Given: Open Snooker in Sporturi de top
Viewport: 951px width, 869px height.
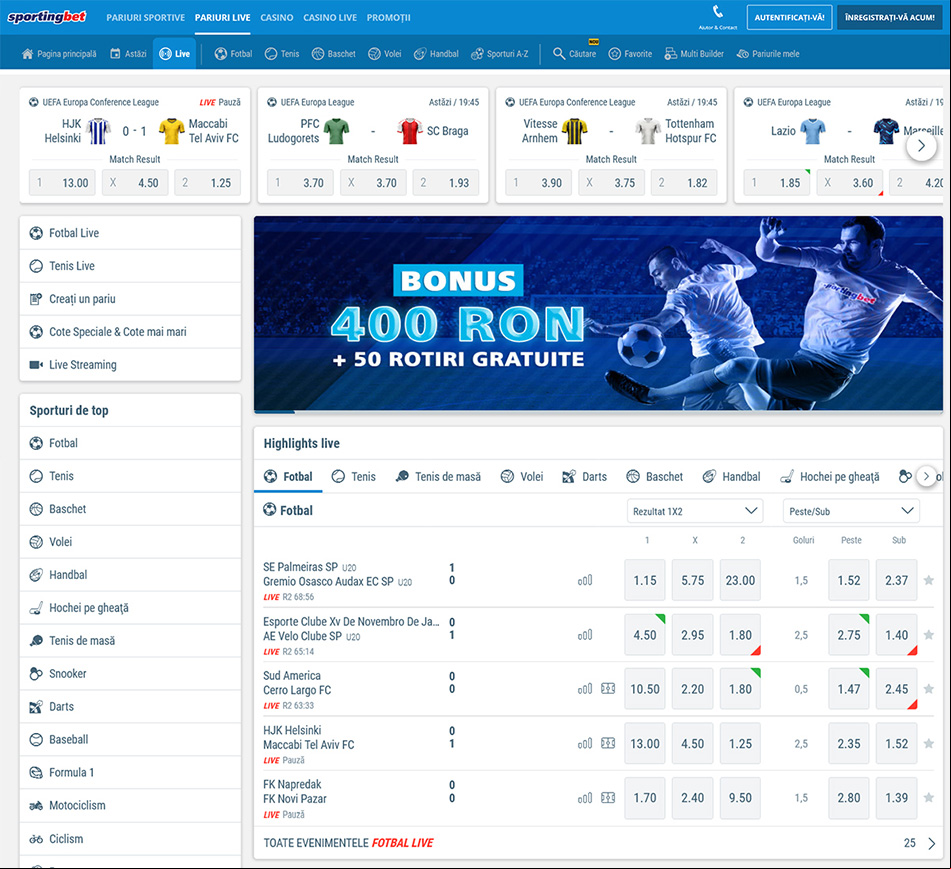Looking at the screenshot, I should click(x=130, y=674).
